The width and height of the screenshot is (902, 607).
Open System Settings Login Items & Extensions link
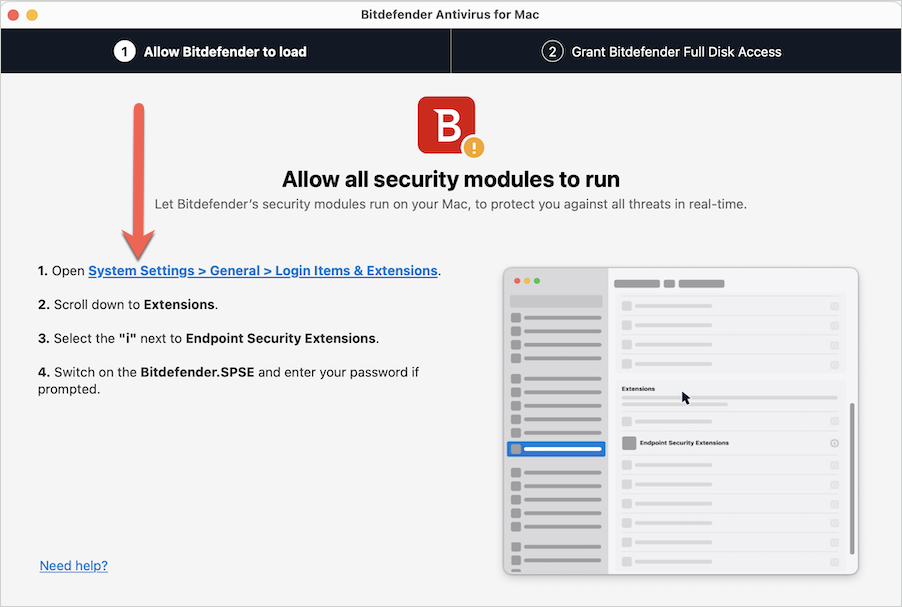(263, 270)
